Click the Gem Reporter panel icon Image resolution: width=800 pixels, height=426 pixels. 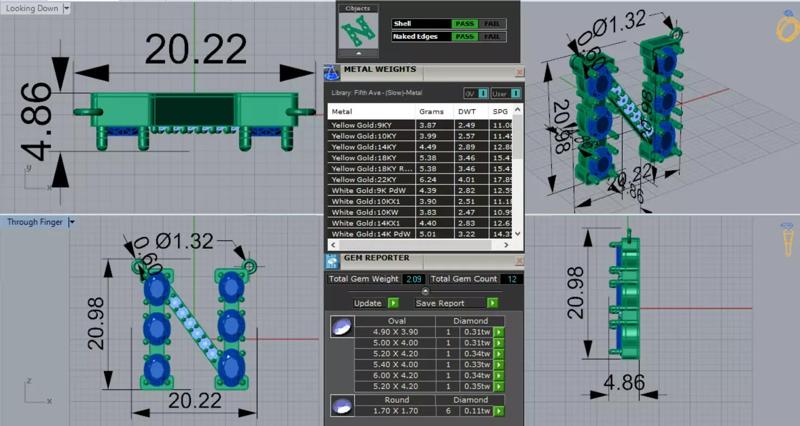coord(332,261)
